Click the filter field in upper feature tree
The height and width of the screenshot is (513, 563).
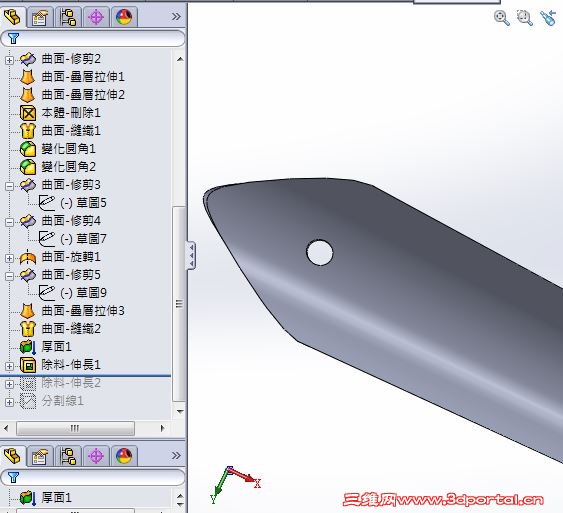[93, 38]
